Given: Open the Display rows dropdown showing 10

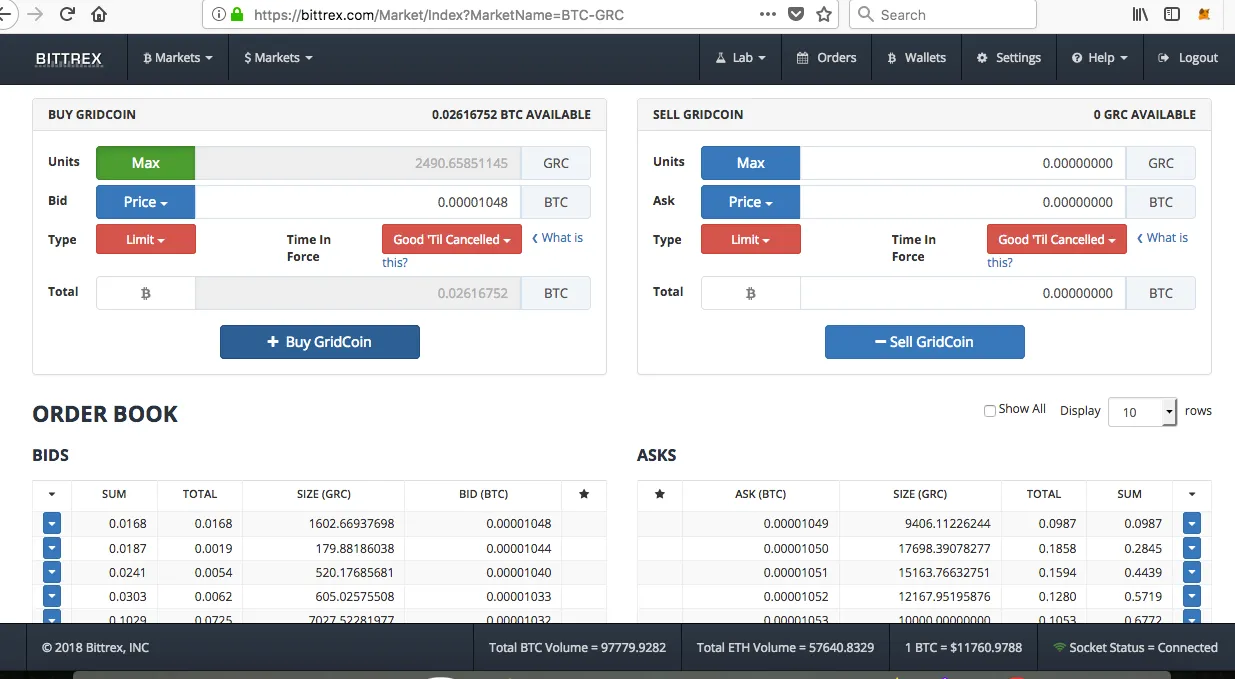Looking at the screenshot, I should pos(1142,411).
